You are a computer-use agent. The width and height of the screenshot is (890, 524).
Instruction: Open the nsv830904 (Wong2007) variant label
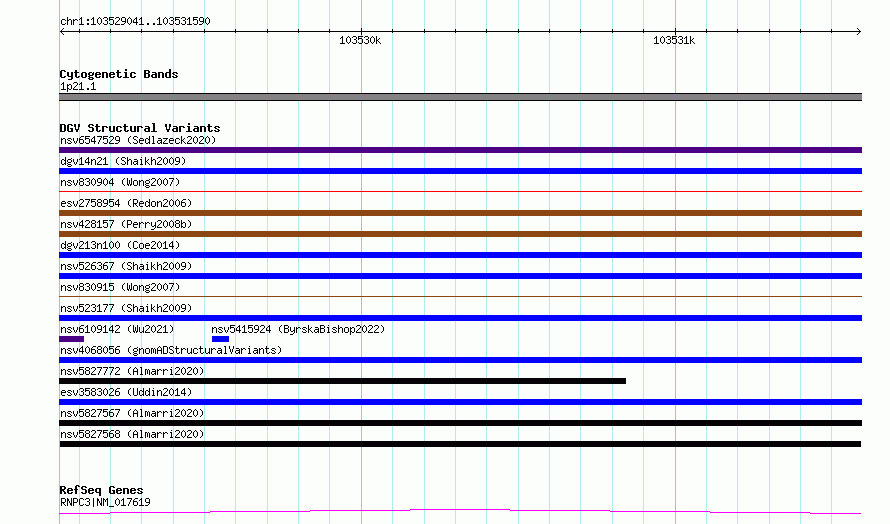click(x=120, y=182)
